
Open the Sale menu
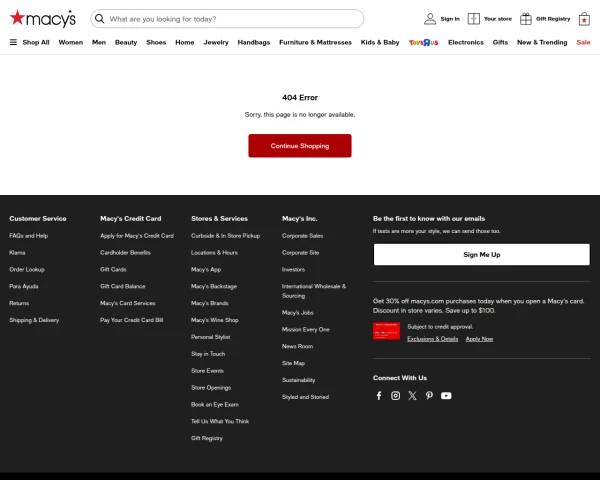click(583, 42)
